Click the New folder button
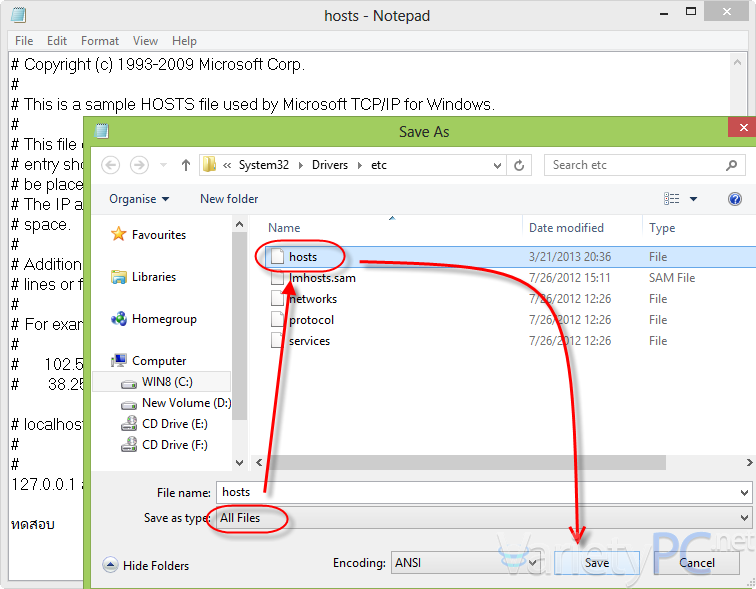The image size is (756, 589). click(229, 199)
